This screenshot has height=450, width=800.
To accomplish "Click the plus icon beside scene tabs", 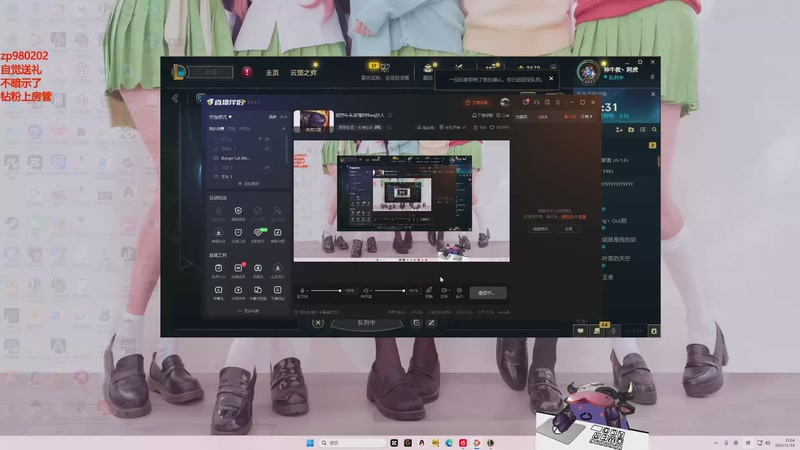I will [x=283, y=129].
